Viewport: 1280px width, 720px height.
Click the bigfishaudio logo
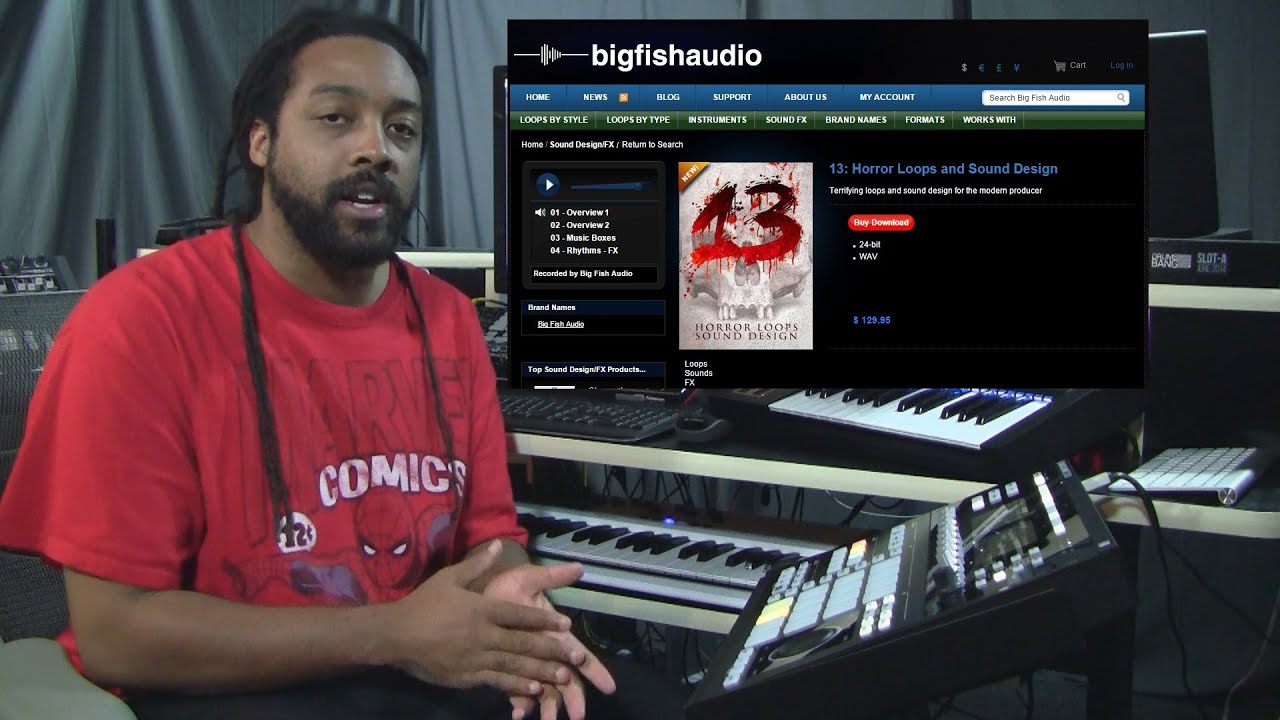click(x=638, y=55)
